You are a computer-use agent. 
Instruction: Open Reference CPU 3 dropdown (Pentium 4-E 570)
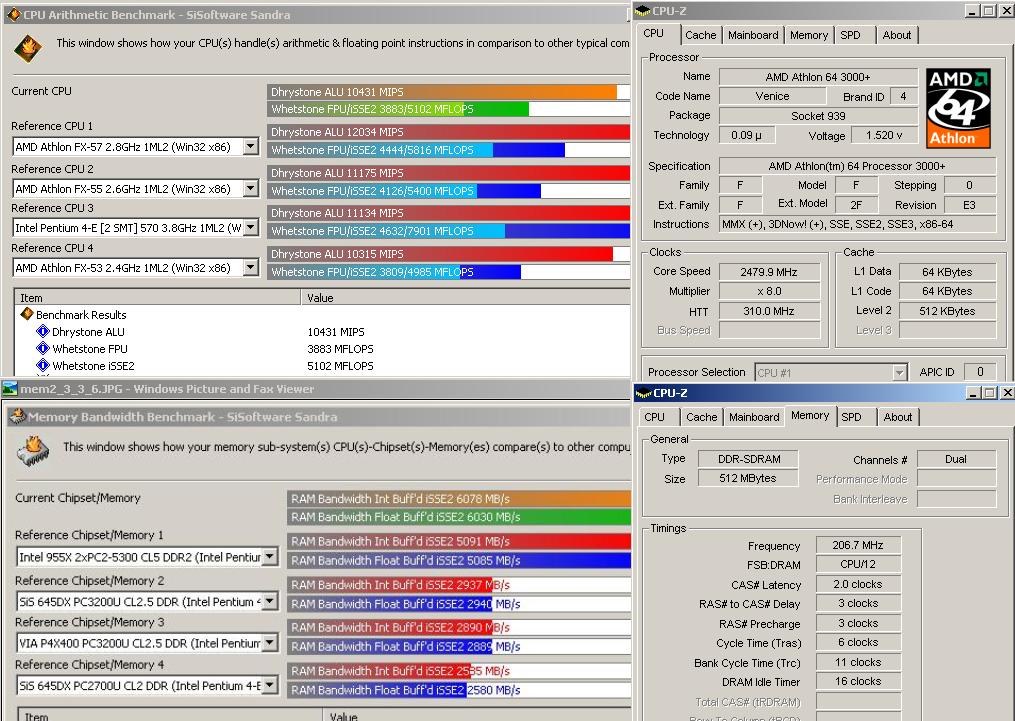point(251,228)
